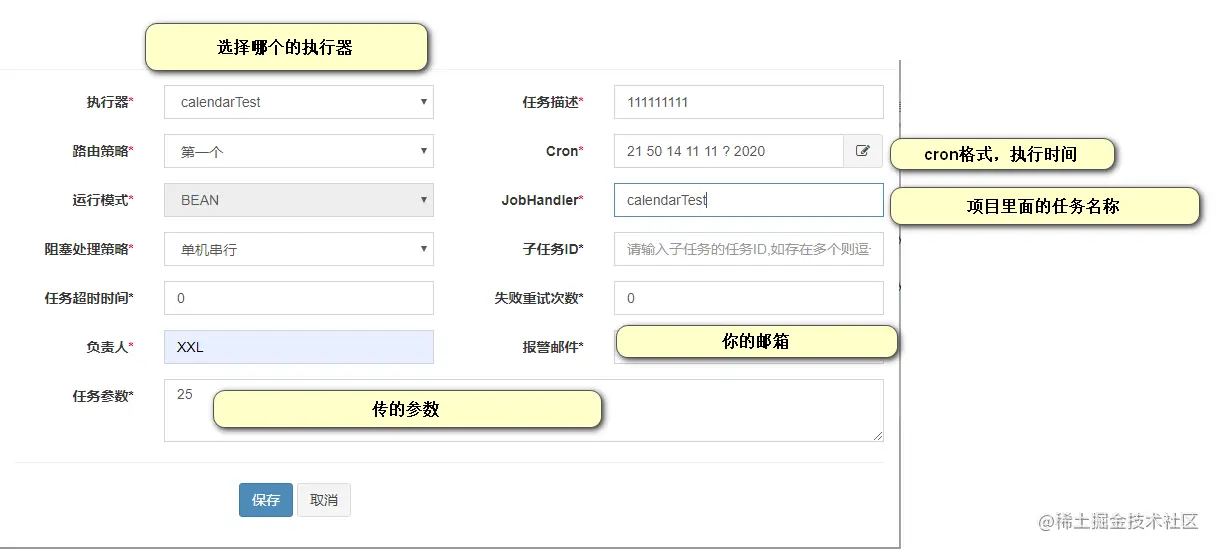Click the 取消 button
Viewport: 1216px width, 549px height.
[x=324, y=500]
